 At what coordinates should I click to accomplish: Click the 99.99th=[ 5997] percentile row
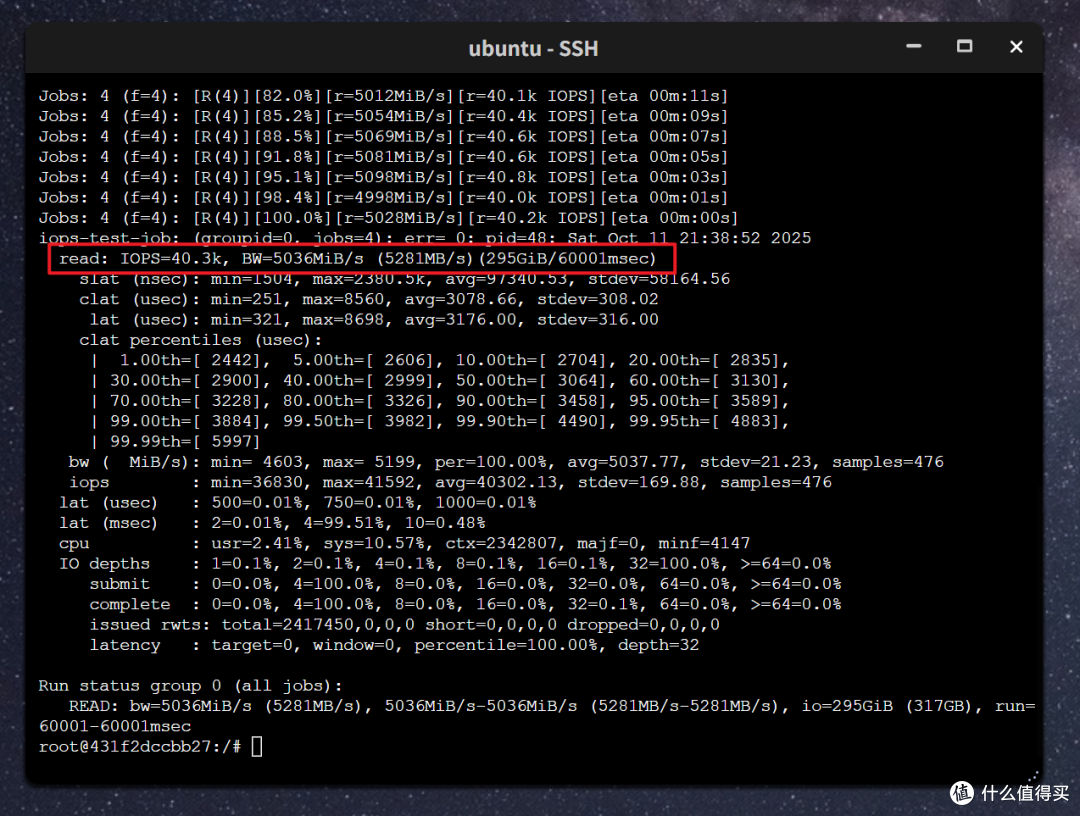coord(175,441)
